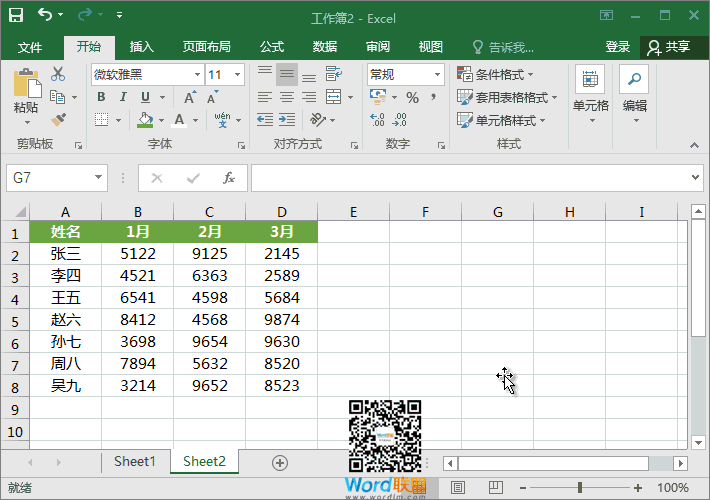
Task: Click the Decrease Indent icon
Action: click(265, 120)
